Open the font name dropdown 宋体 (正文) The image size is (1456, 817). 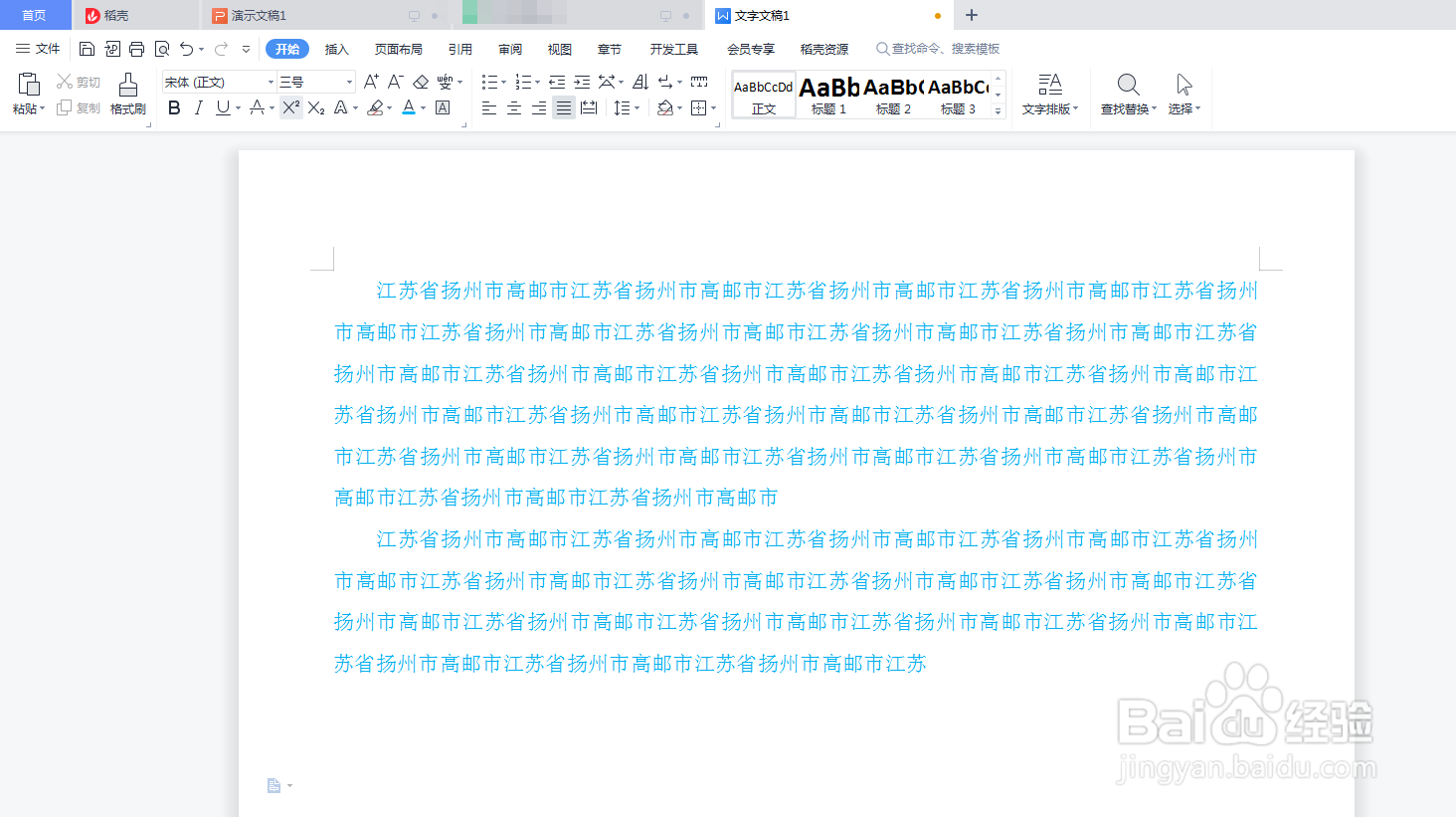pyautogui.click(x=271, y=82)
